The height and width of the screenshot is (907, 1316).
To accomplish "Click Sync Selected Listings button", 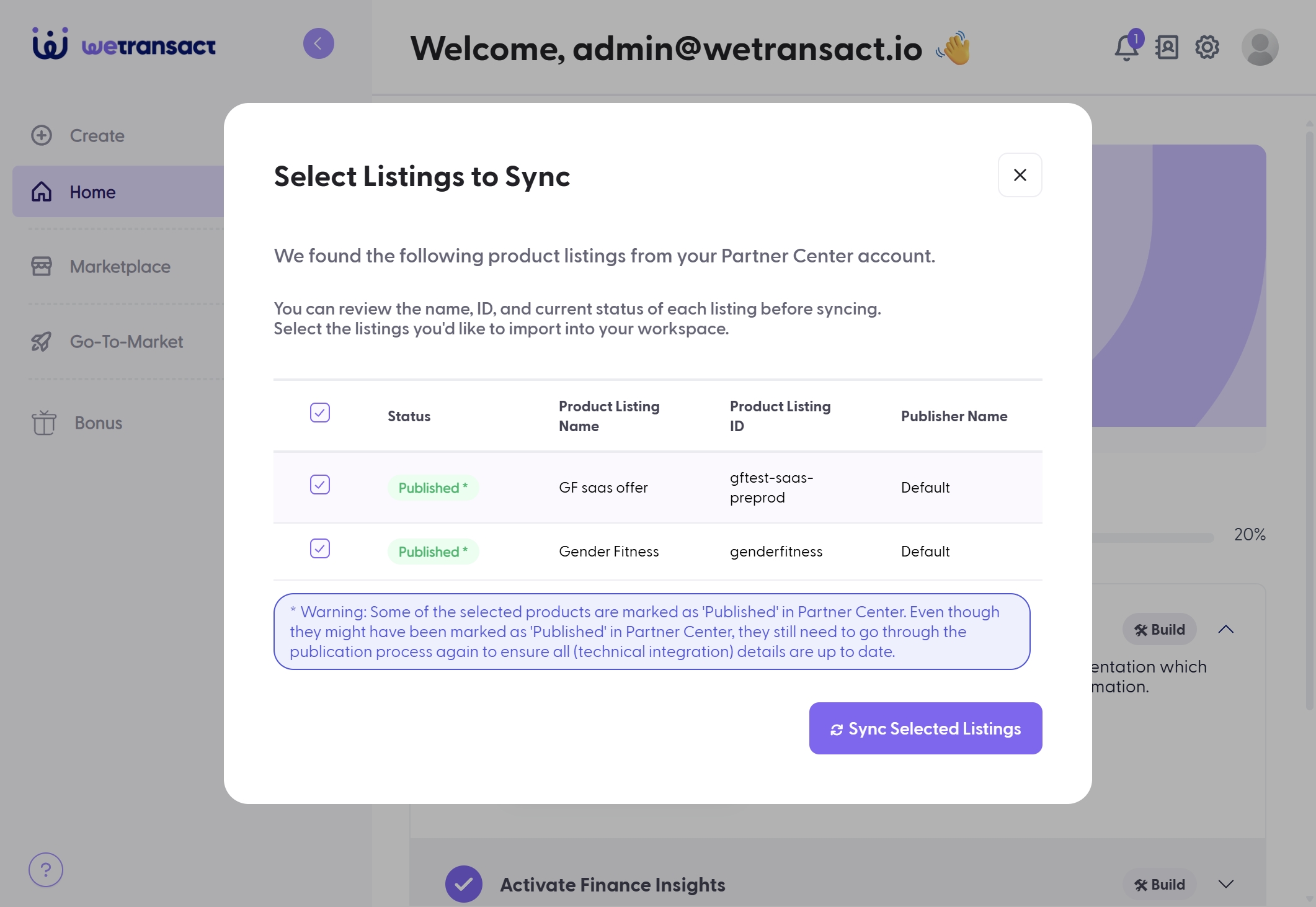I will pyautogui.click(x=926, y=728).
